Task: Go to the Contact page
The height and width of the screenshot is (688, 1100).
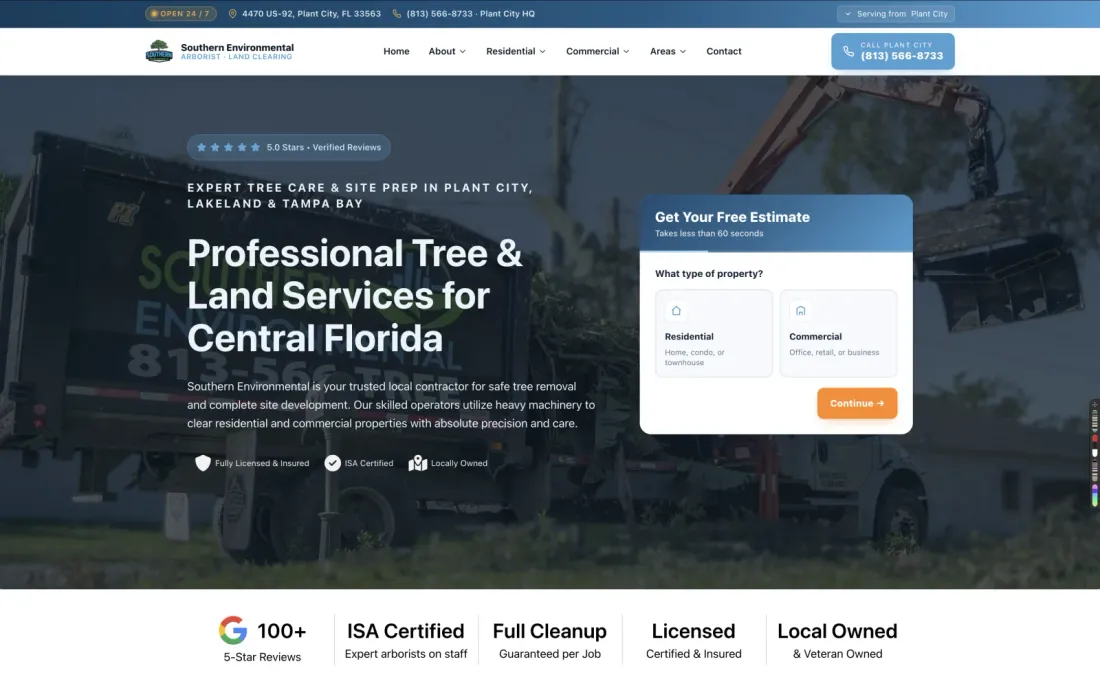Action: (724, 51)
